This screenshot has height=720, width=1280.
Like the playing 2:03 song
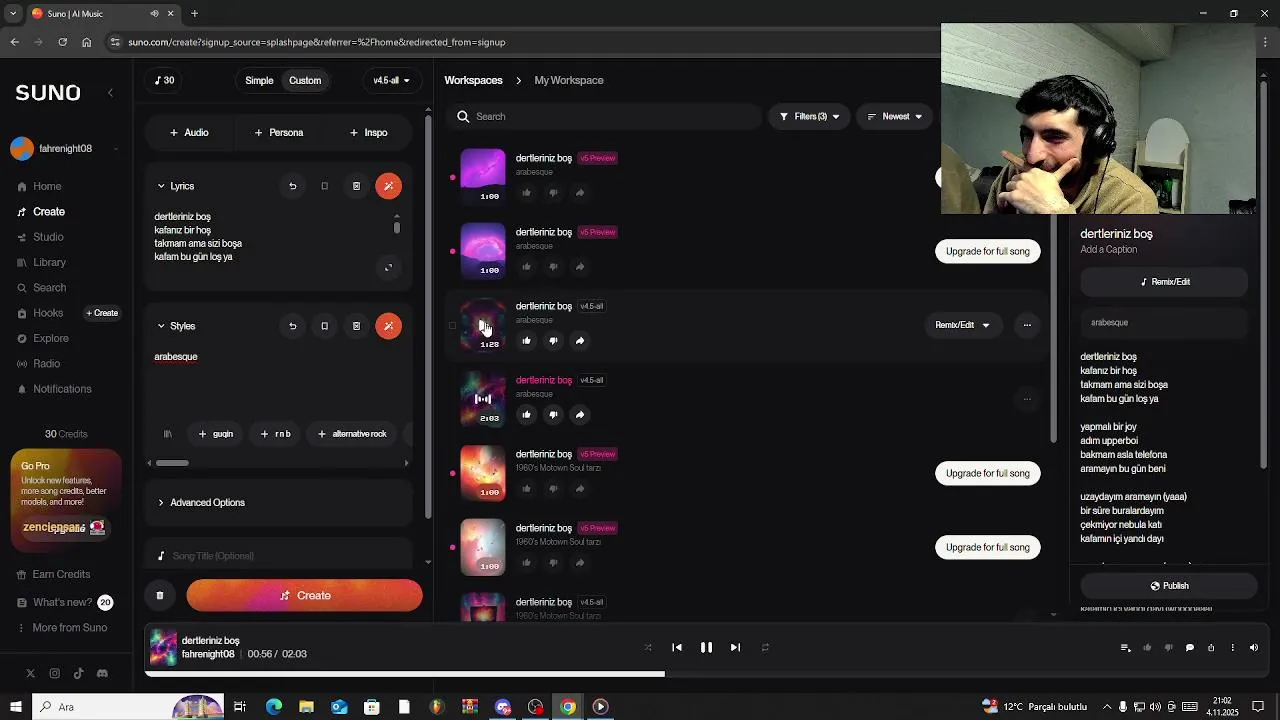pos(527,415)
